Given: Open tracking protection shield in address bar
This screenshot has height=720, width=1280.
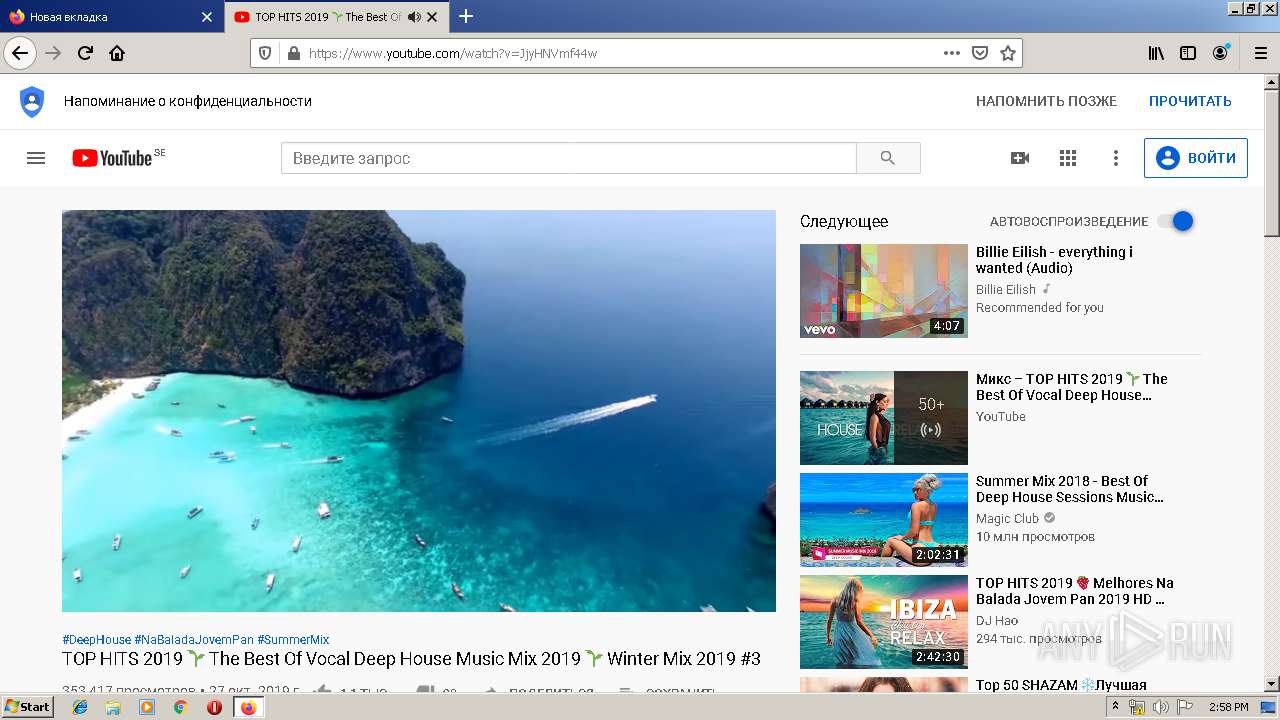Looking at the screenshot, I should (265, 53).
